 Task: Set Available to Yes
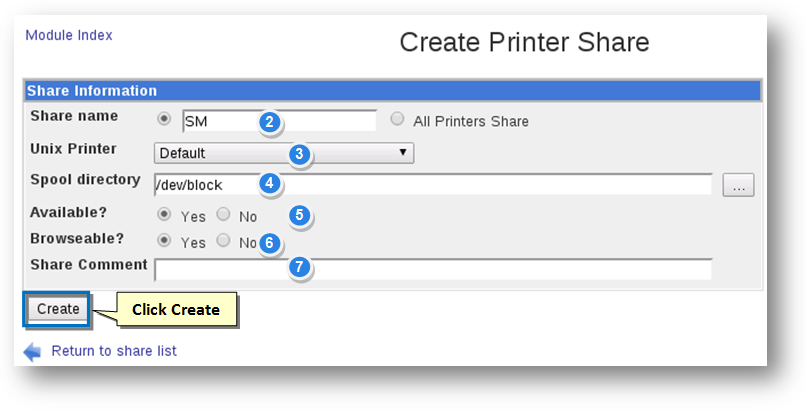point(165,214)
